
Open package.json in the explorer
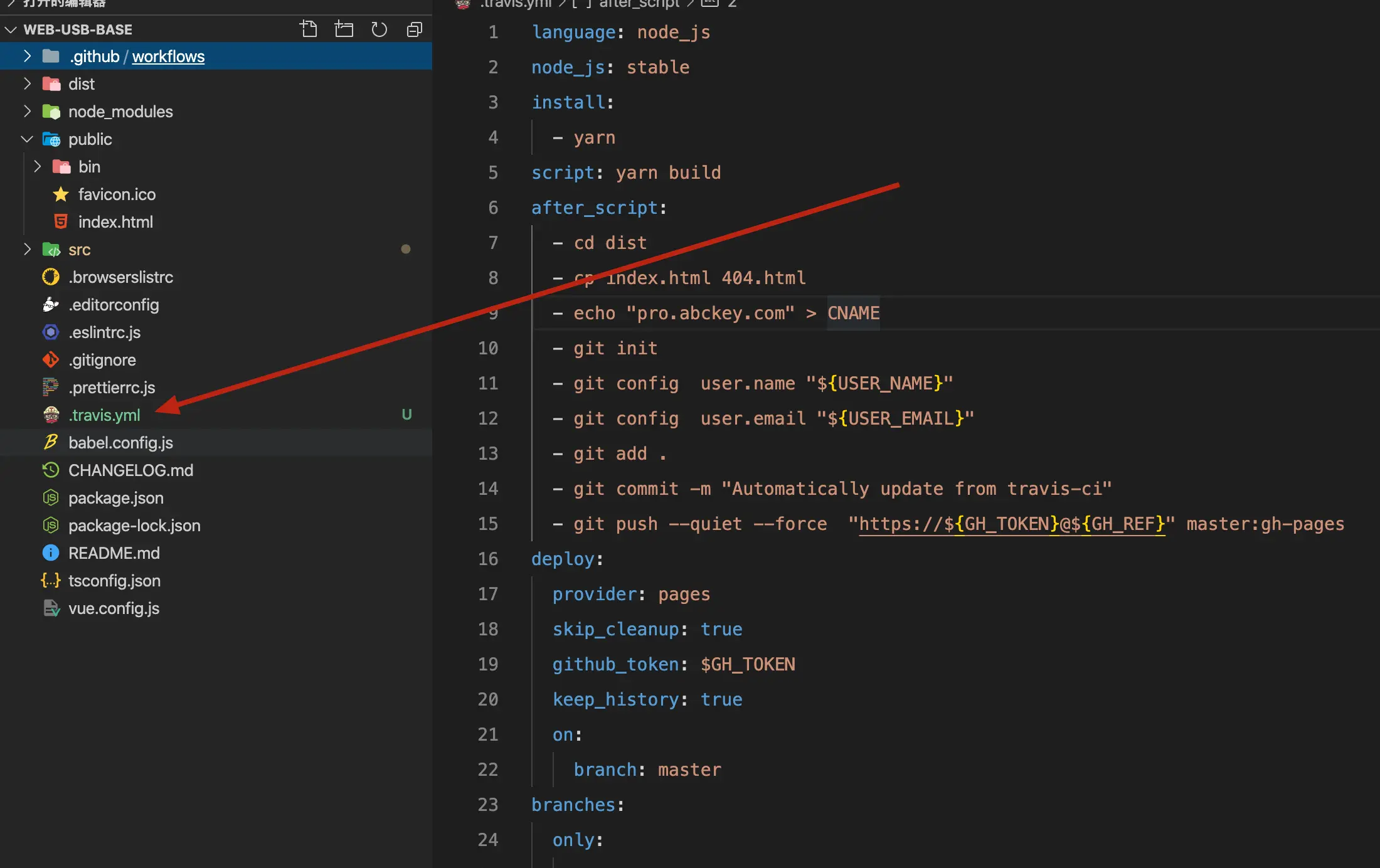tap(115, 498)
